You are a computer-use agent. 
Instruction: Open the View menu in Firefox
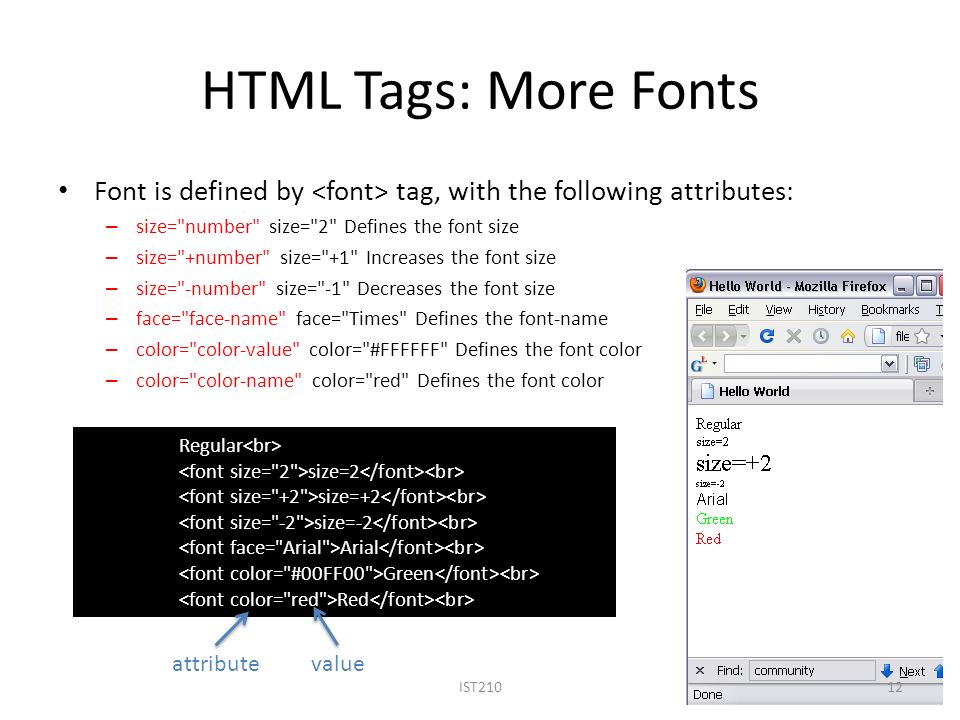778,310
